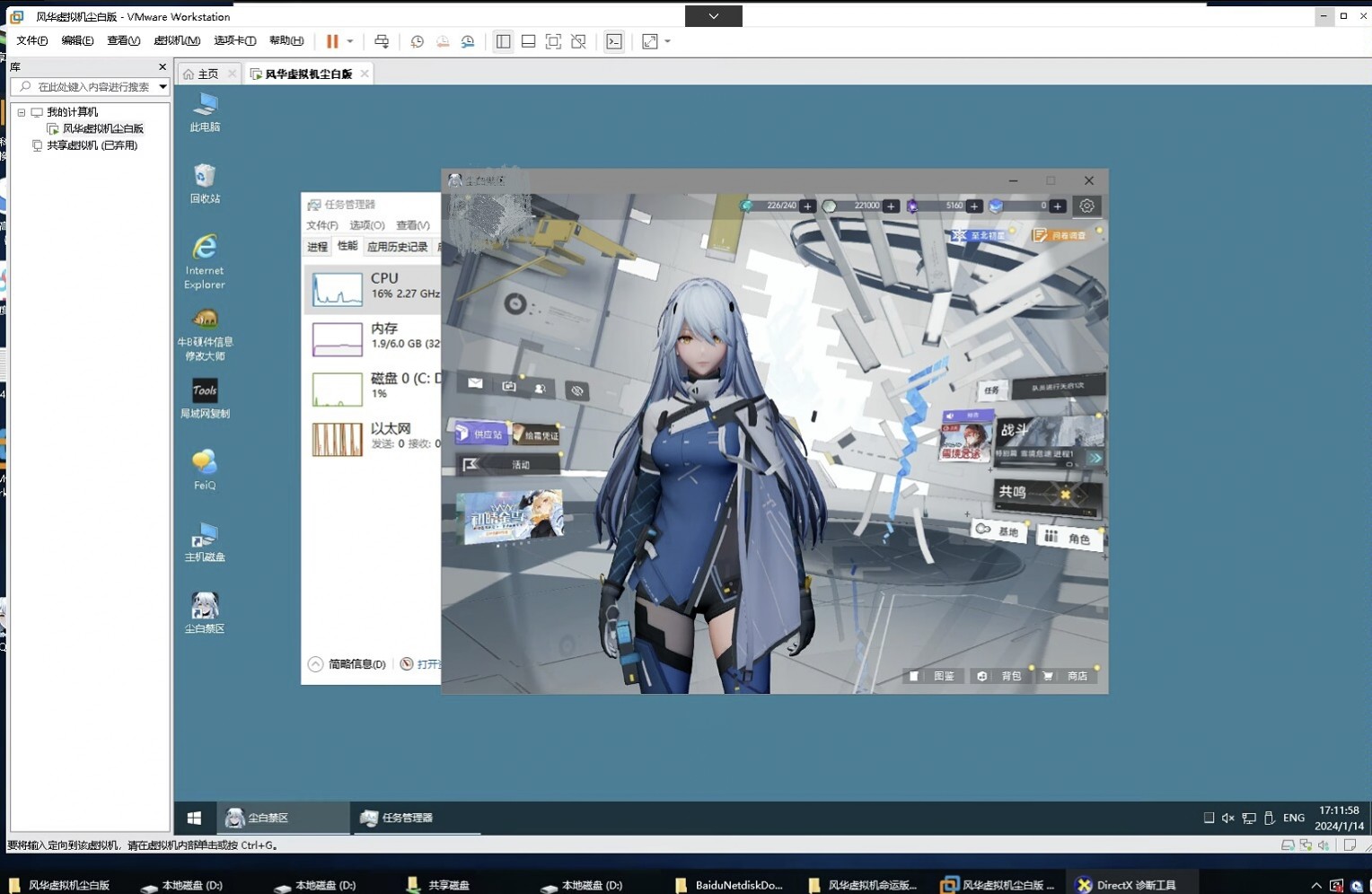
Task: Click the game's friends icon
Action: coord(541,388)
